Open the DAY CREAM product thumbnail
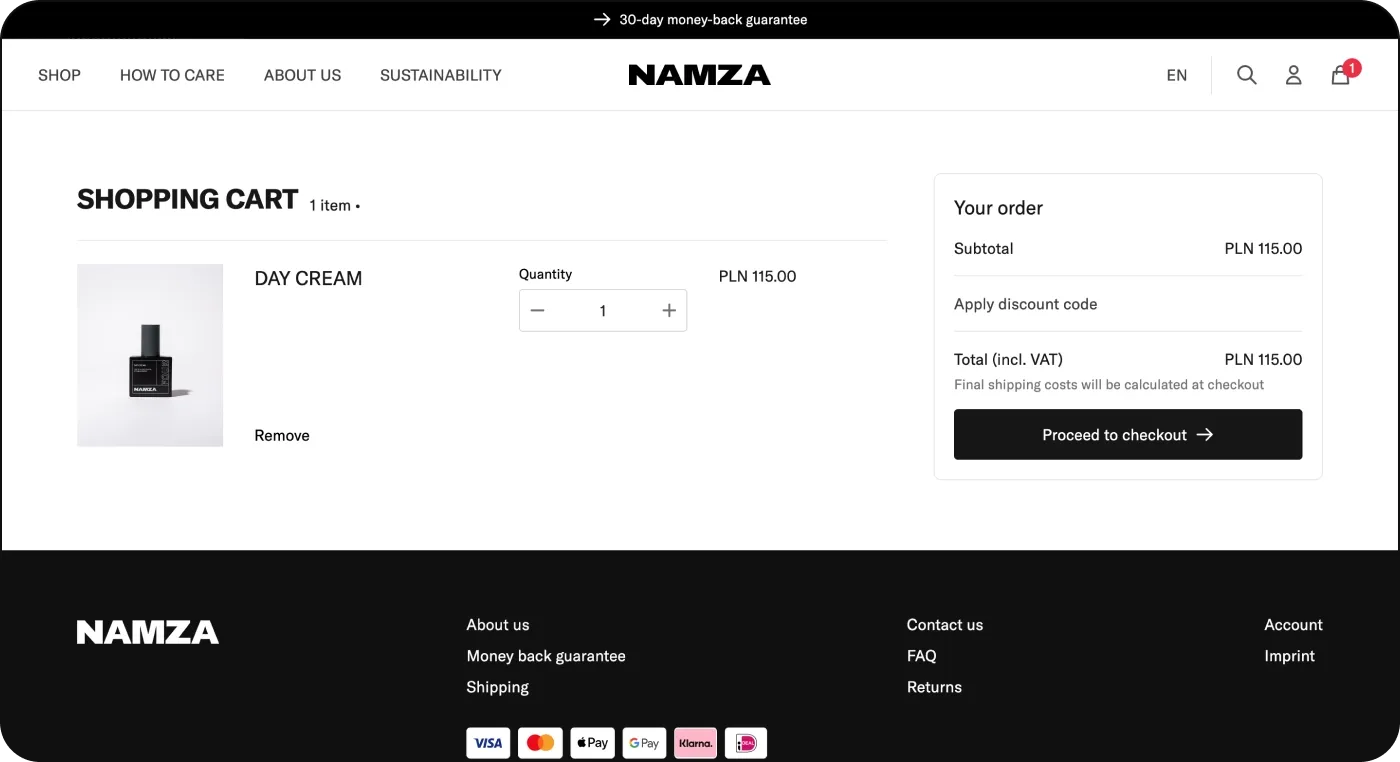Image resolution: width=1400 pixels, height=762 pixels. 150,355
